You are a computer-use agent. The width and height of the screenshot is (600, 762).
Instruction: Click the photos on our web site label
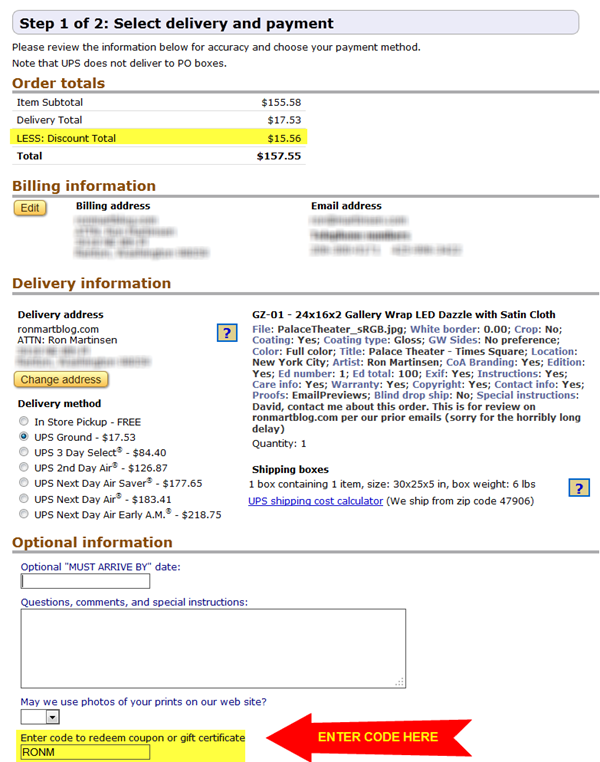(x=143, y=701)
